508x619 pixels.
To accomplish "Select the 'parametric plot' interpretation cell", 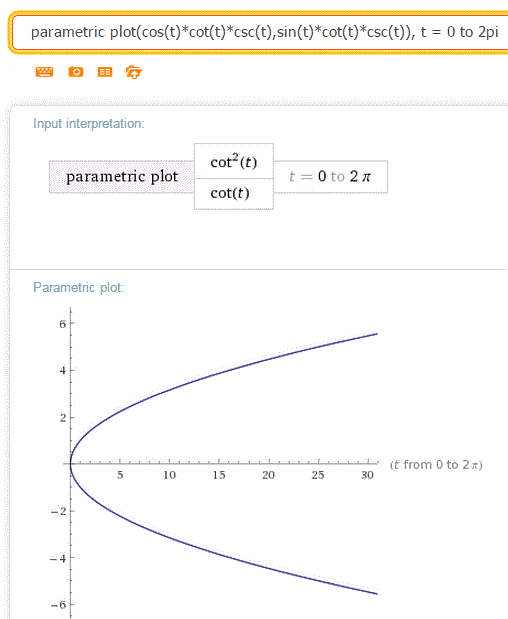I will [x=122, y=176].
